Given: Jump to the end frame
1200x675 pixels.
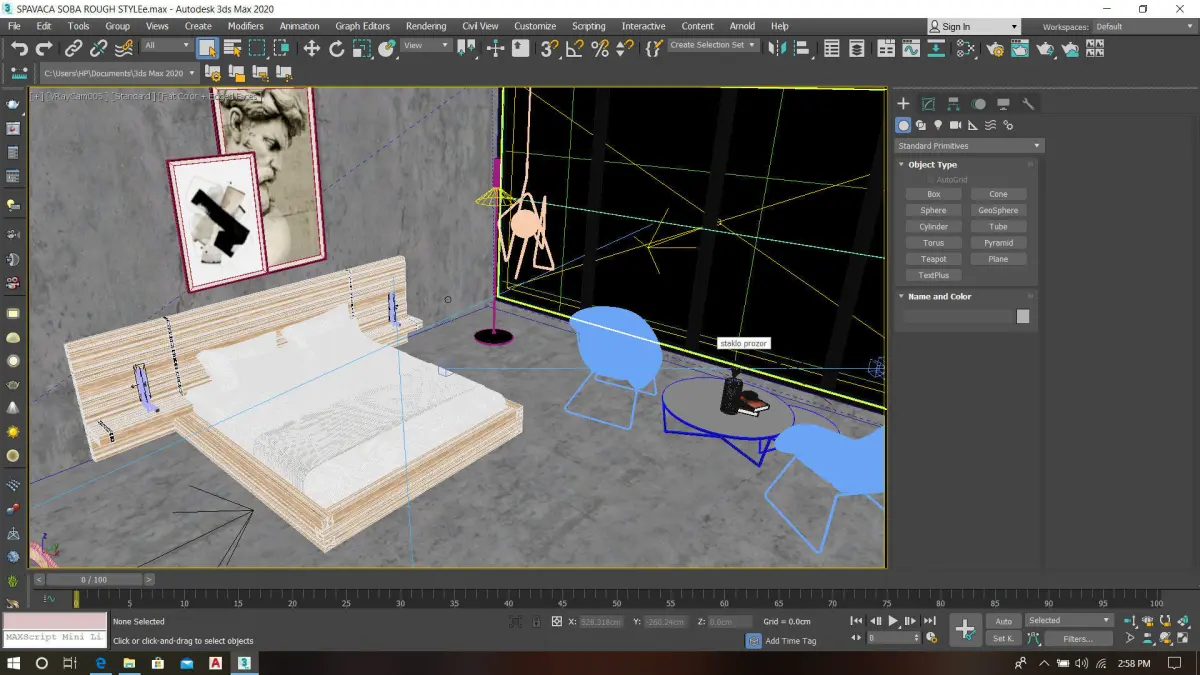Looking at the screenshot, I should point(930,621).
